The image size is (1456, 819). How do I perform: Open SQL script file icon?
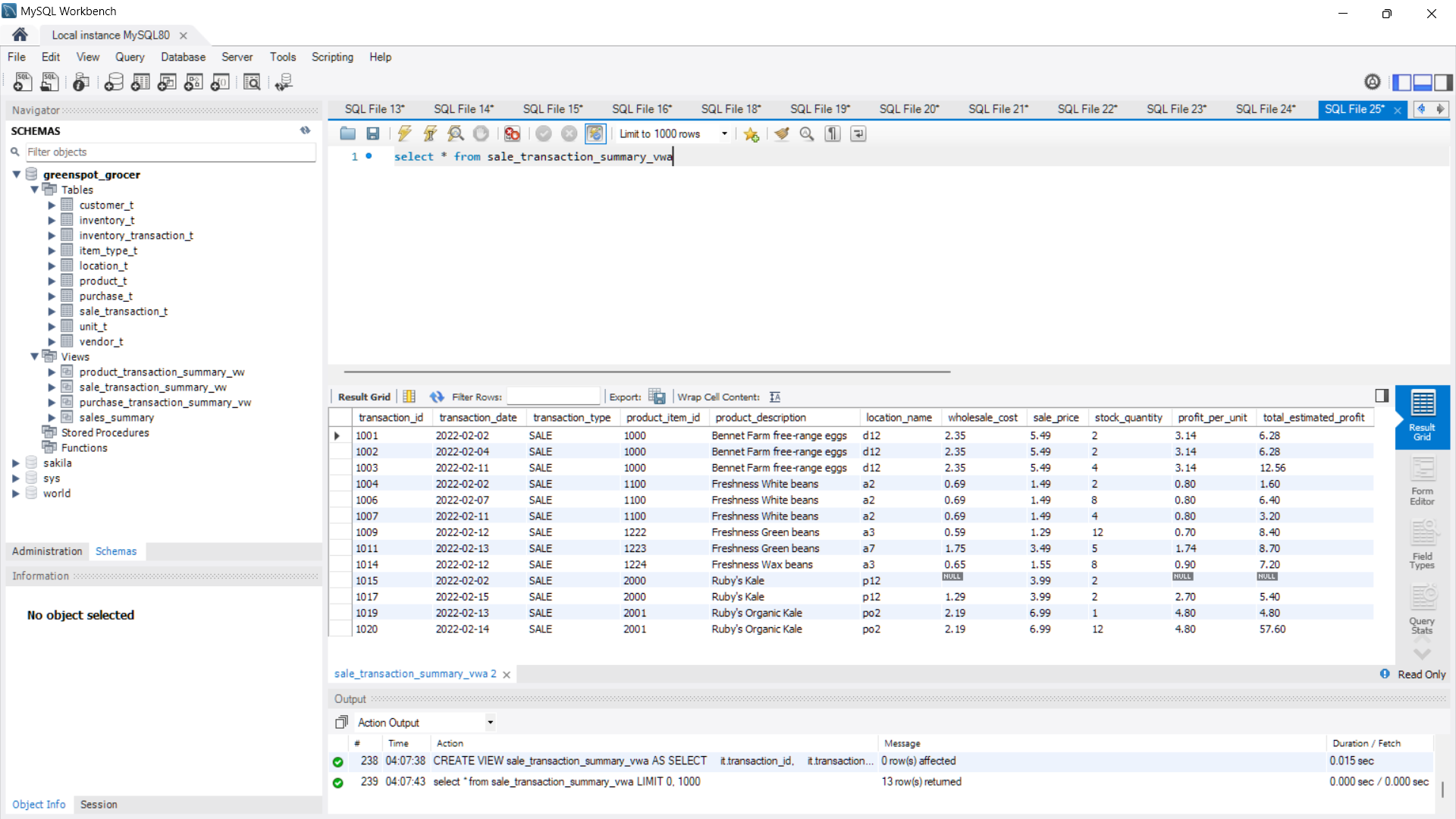pos(50,82)
